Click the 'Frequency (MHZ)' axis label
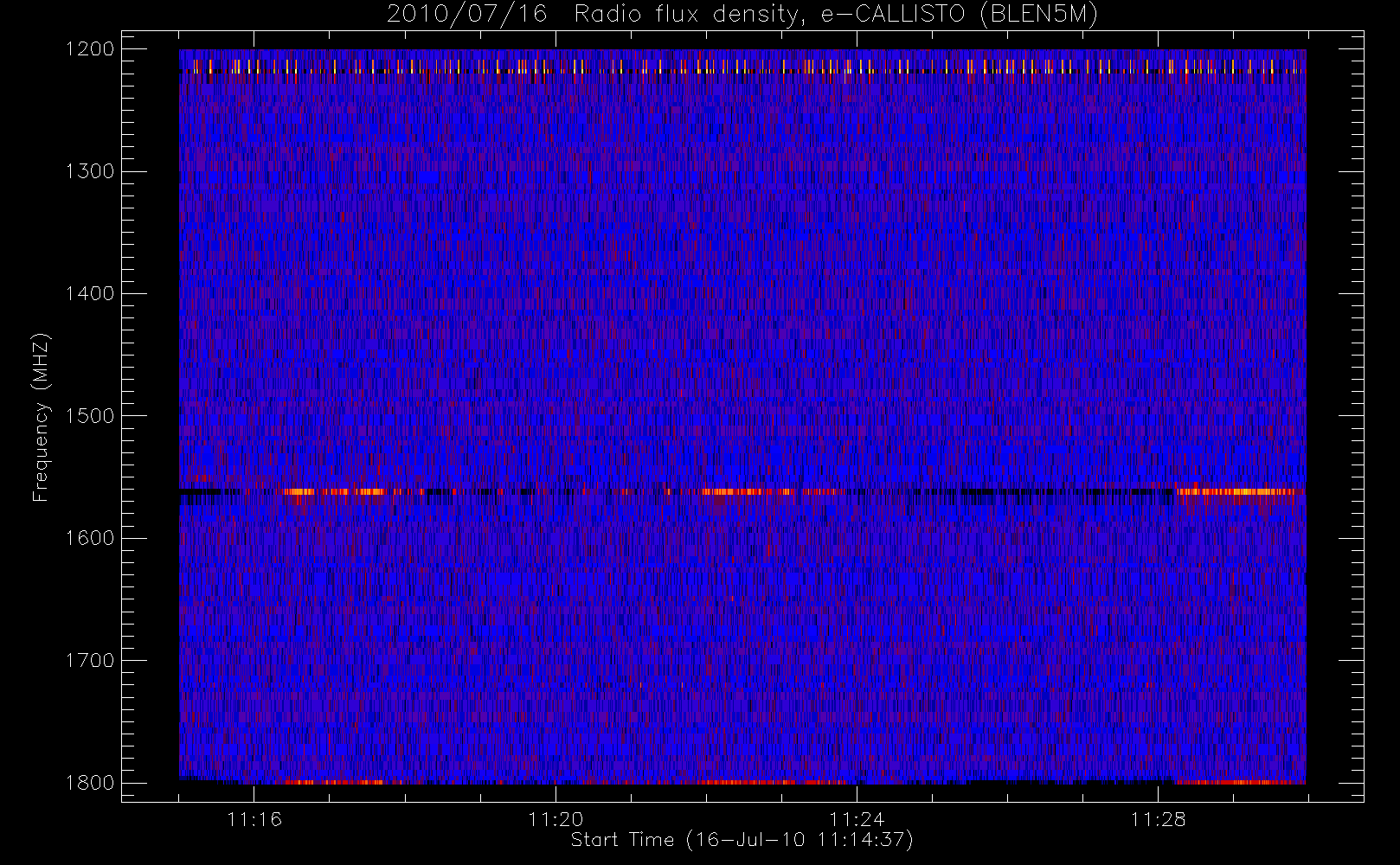Screen dimensions: 1400x865 pyautogui.click(x=40, y=416)
